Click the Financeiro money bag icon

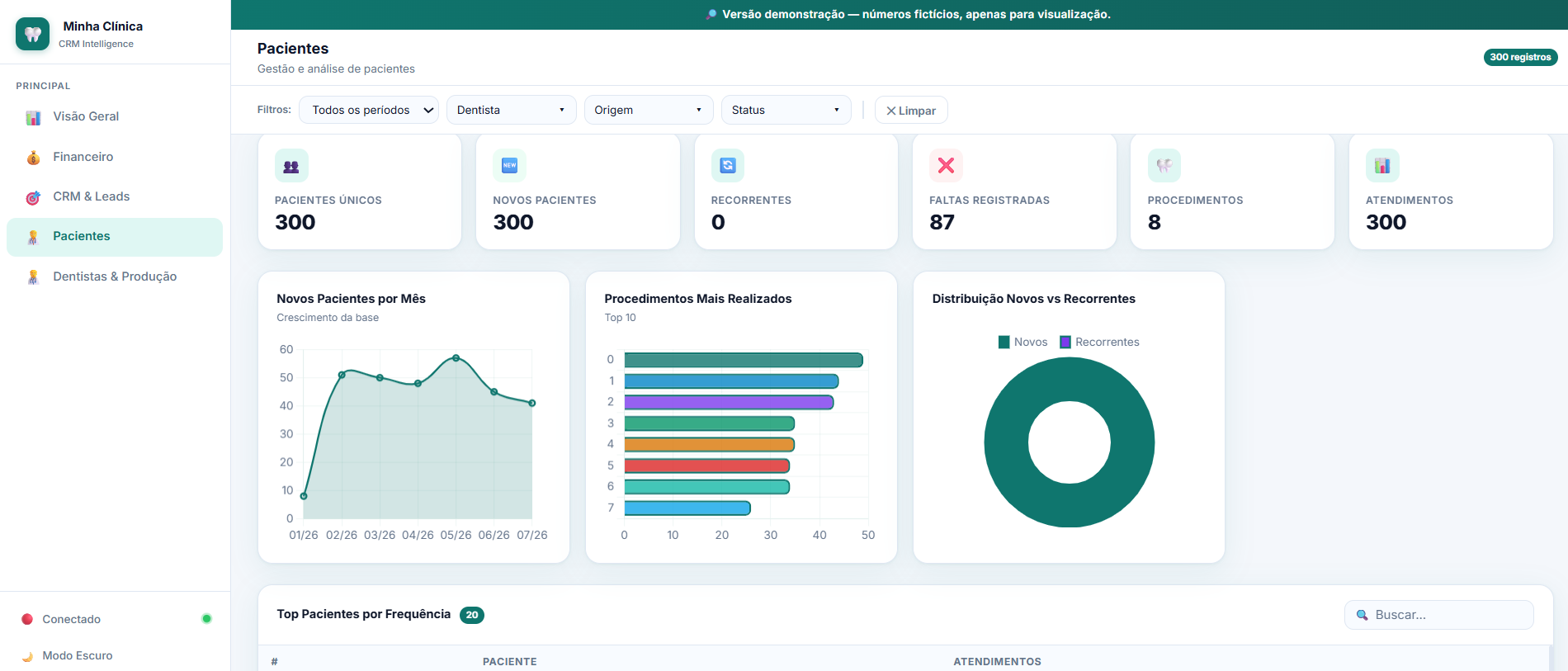pyautogui.click(x=33, y=157)
